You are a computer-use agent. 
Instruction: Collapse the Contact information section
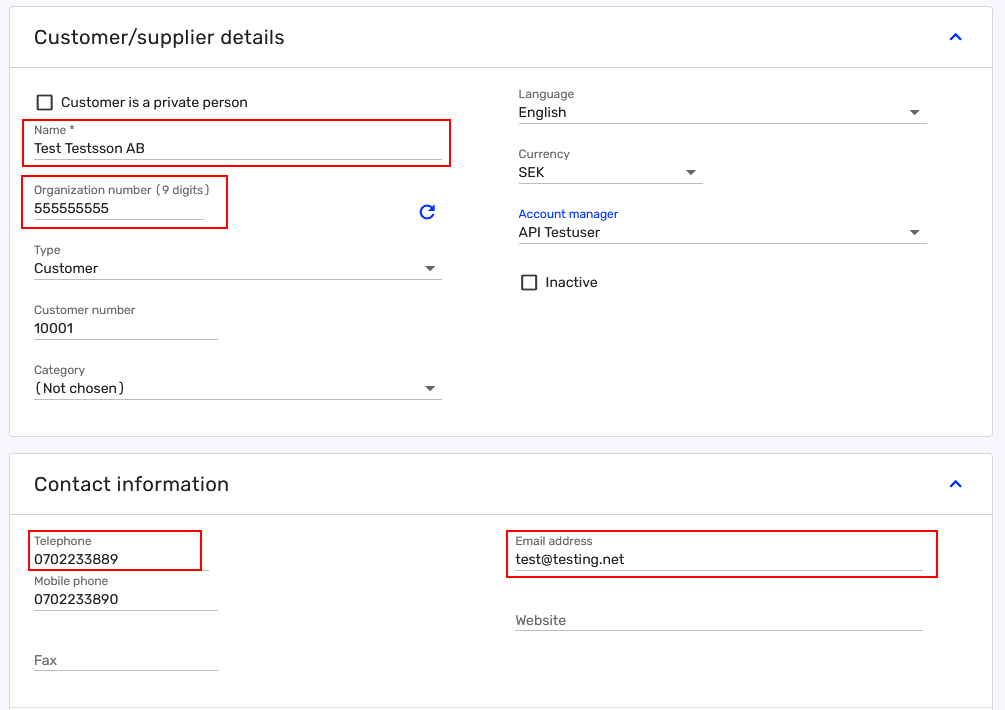click(x=955, y=485)
